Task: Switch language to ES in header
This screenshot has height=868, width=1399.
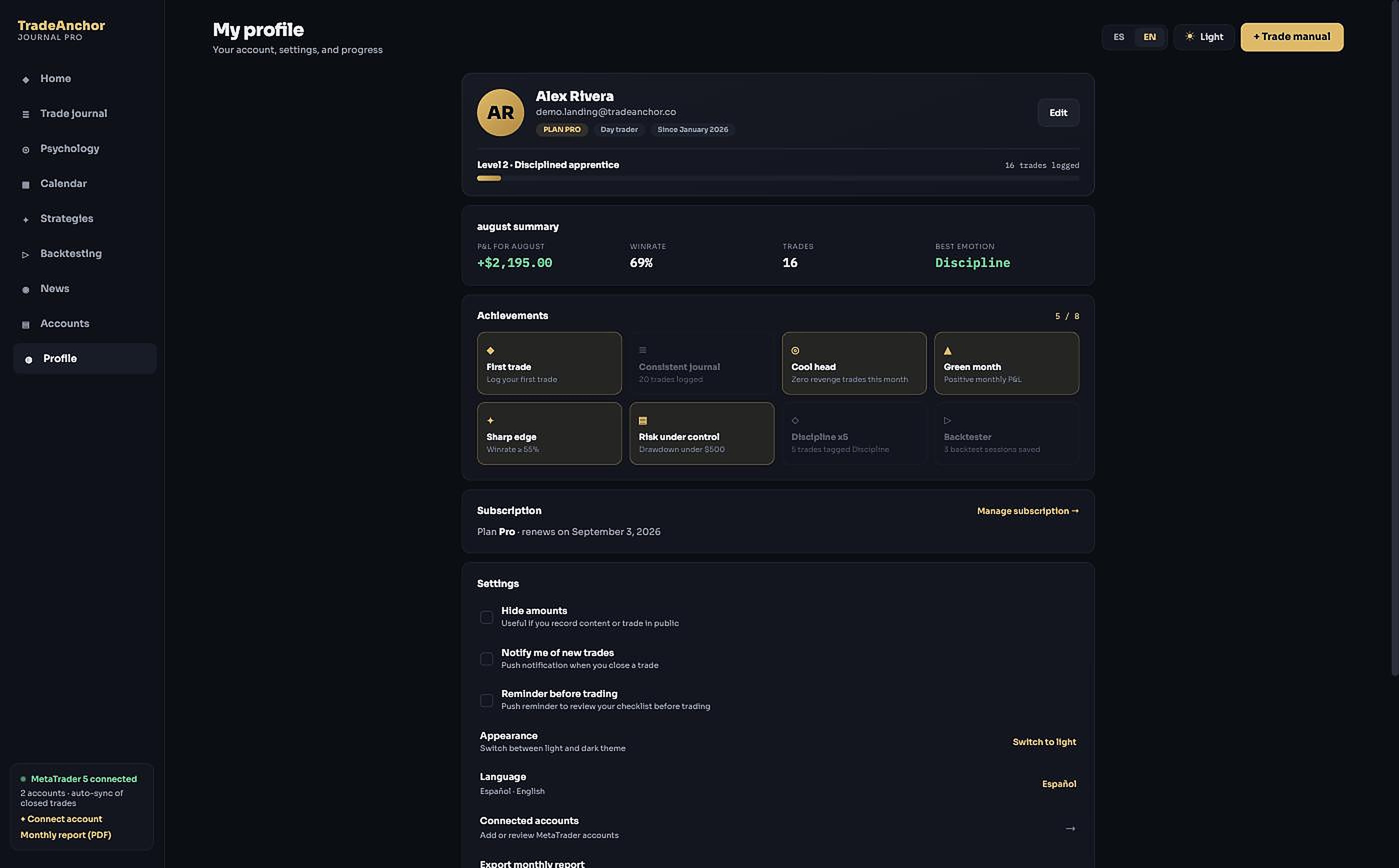Action: [1118, 36]
